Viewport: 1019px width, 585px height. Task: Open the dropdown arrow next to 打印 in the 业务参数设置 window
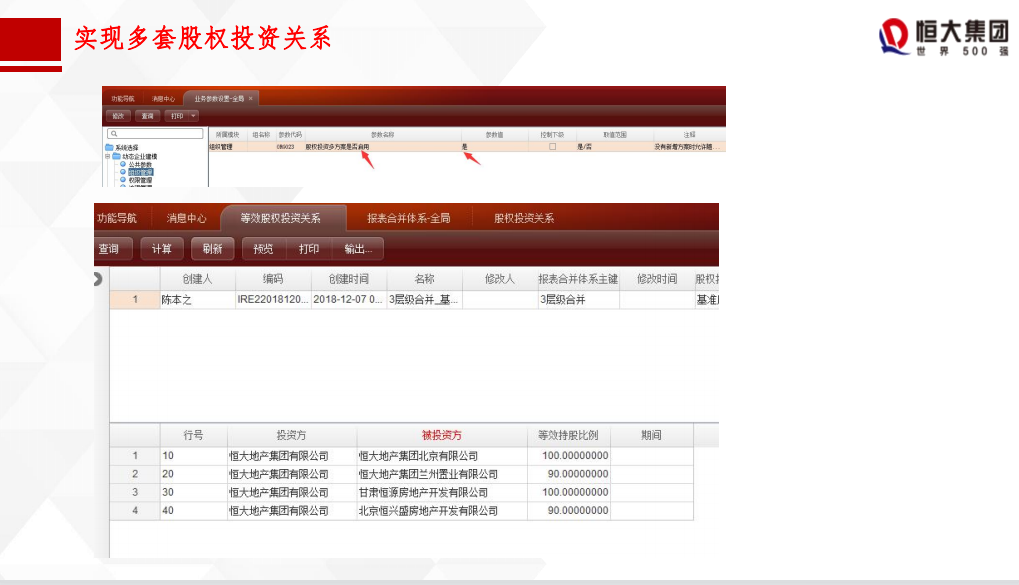pyautogui.click(x=193, y=116)
